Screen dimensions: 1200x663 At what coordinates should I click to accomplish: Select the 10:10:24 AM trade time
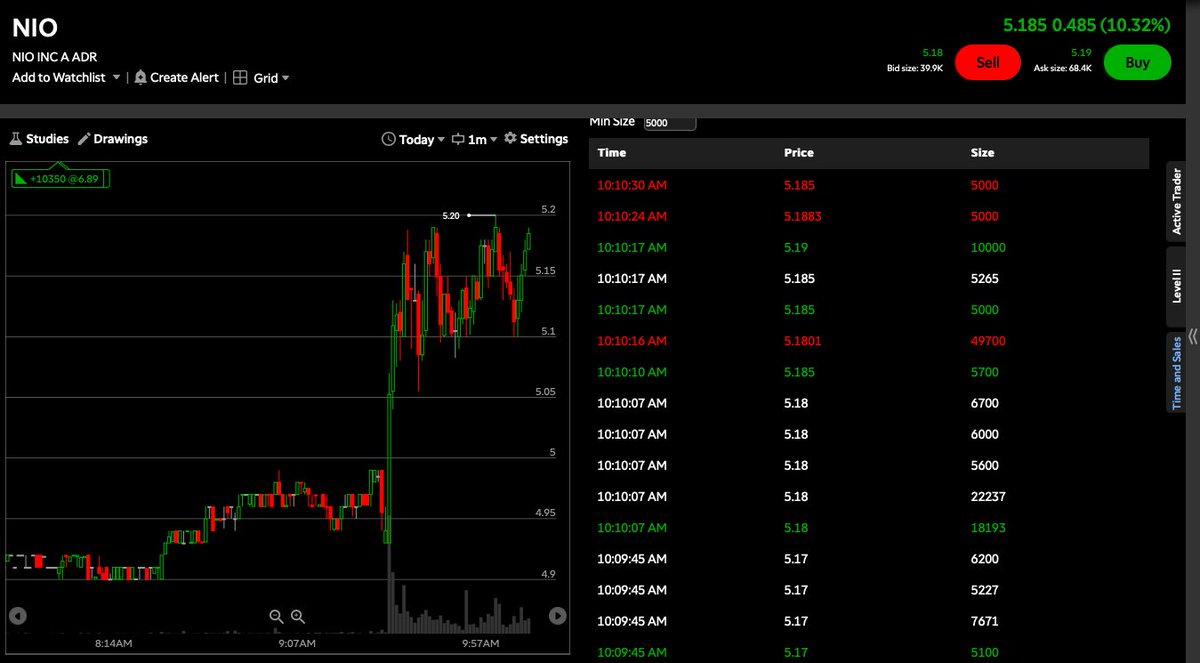pyautogui.click(x=632, y=216)
